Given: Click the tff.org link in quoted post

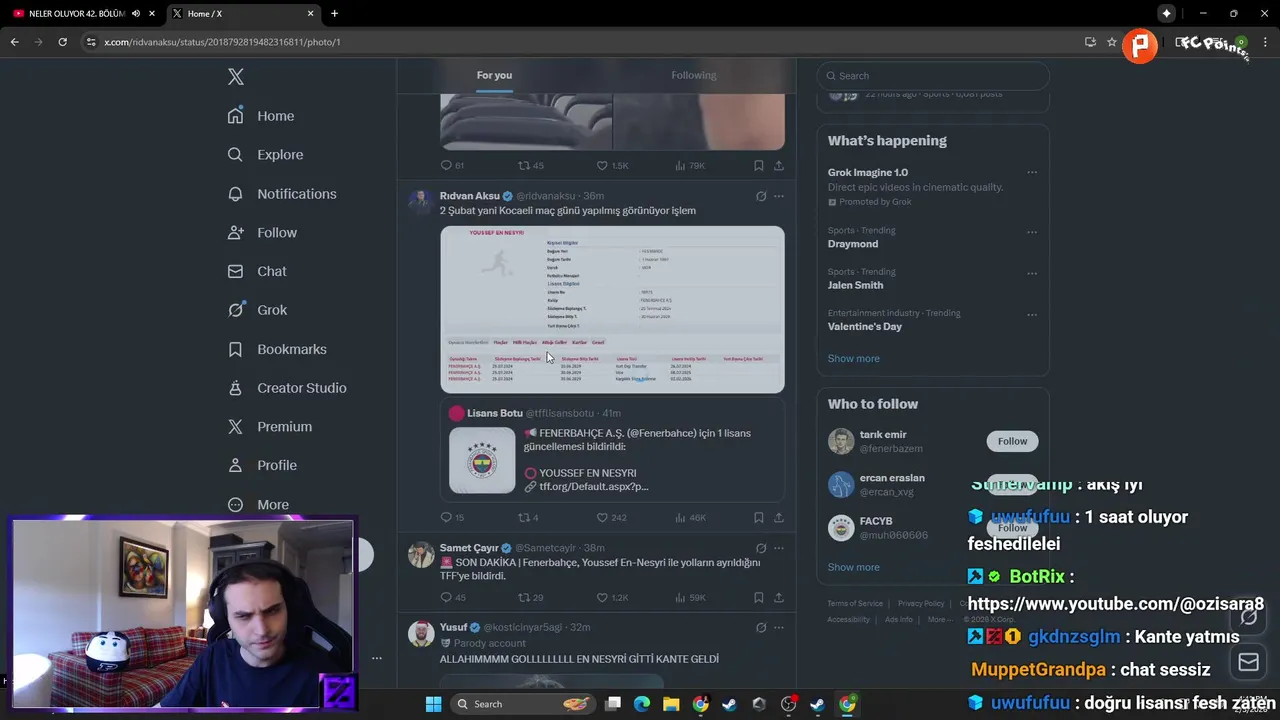Looking at the screenshot, I should [594, 487].
